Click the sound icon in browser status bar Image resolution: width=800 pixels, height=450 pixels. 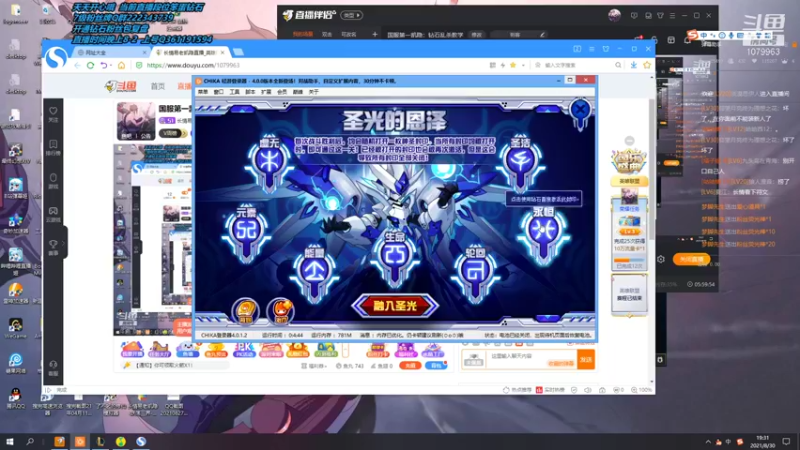(x=588, y=390)
